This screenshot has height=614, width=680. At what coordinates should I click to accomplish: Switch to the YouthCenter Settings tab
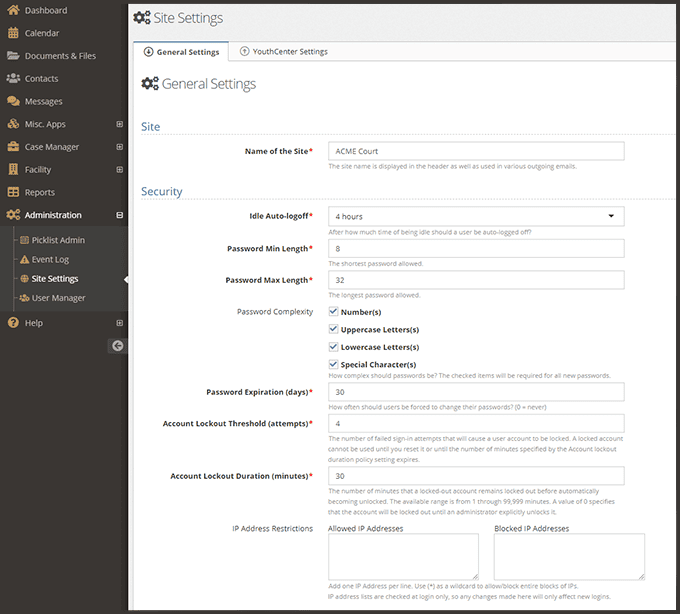pyautogui.click(x=284, y=52)
